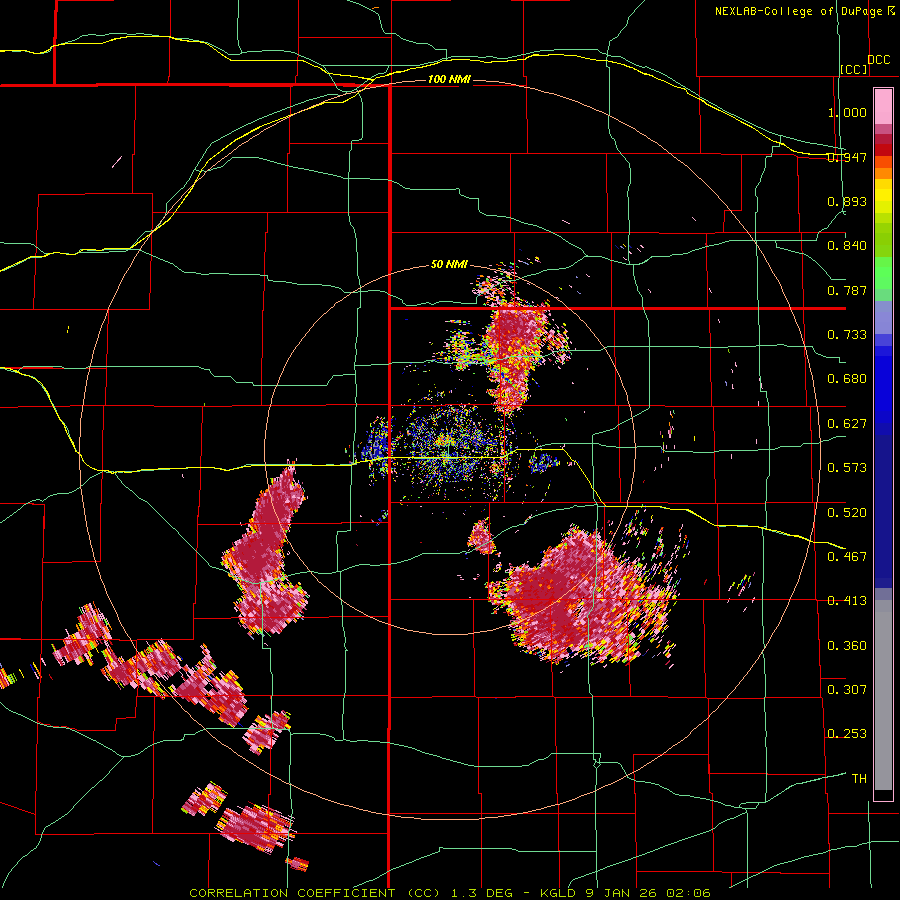Select the 0.627 scale value
The image size is (900, 900).
[x=847, y=424]
